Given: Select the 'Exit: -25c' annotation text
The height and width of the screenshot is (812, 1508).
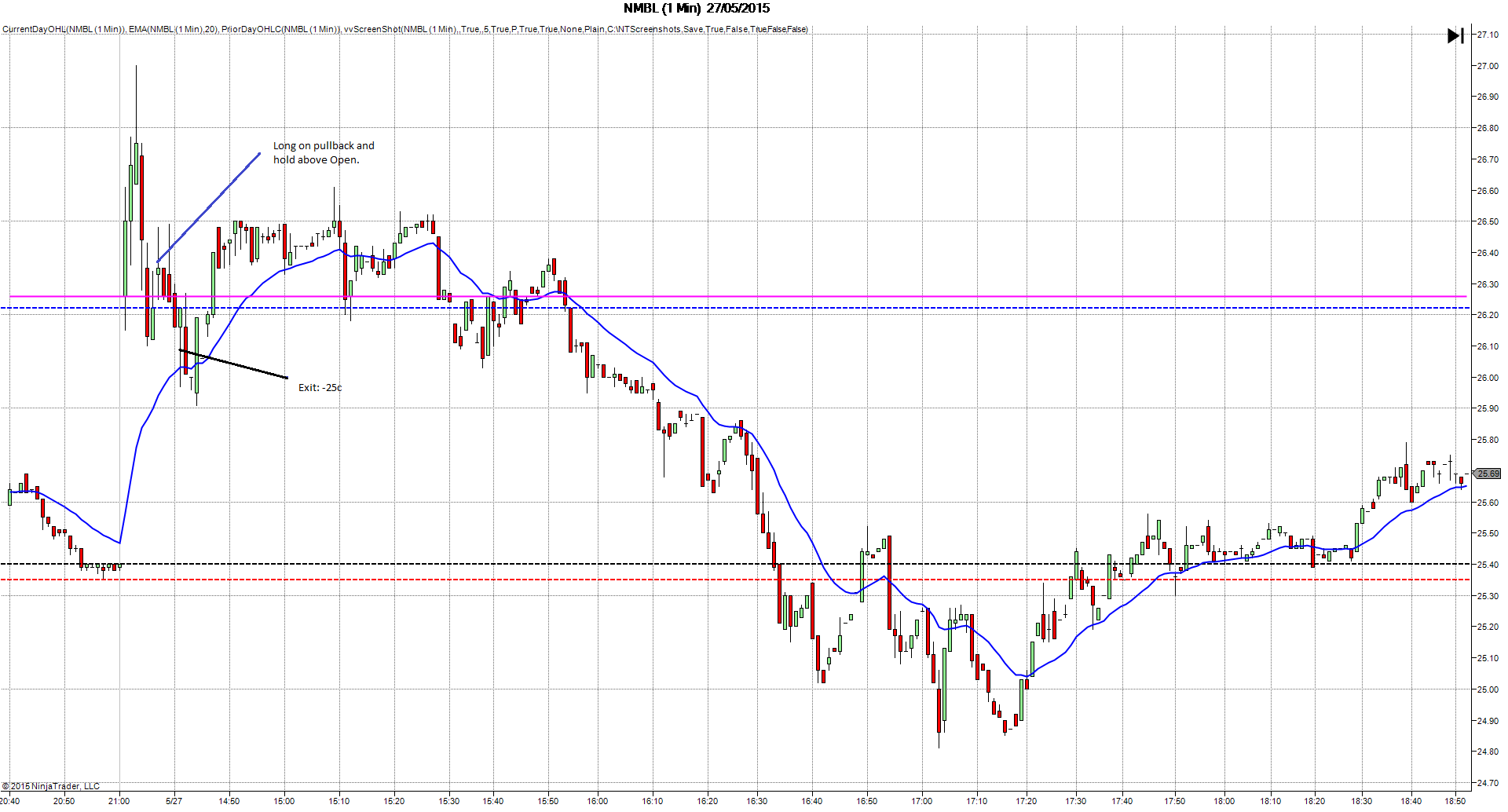Looking at the screenshot, I should (x=320, y=387).
